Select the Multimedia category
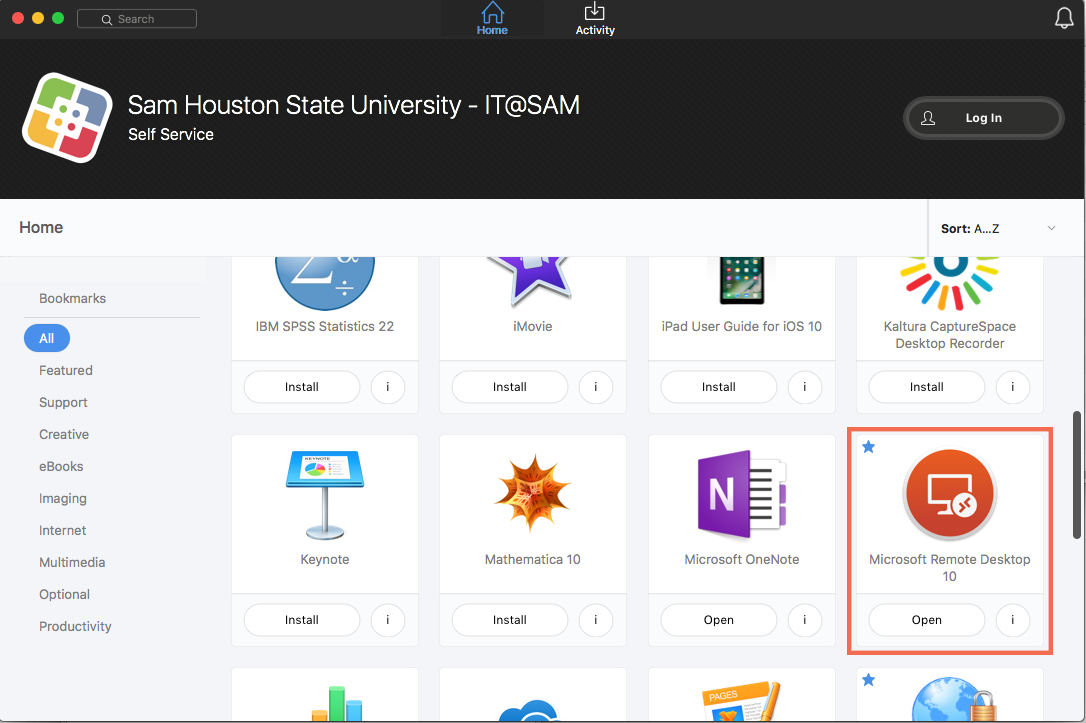1086x723 pixels. click(72, 562)
